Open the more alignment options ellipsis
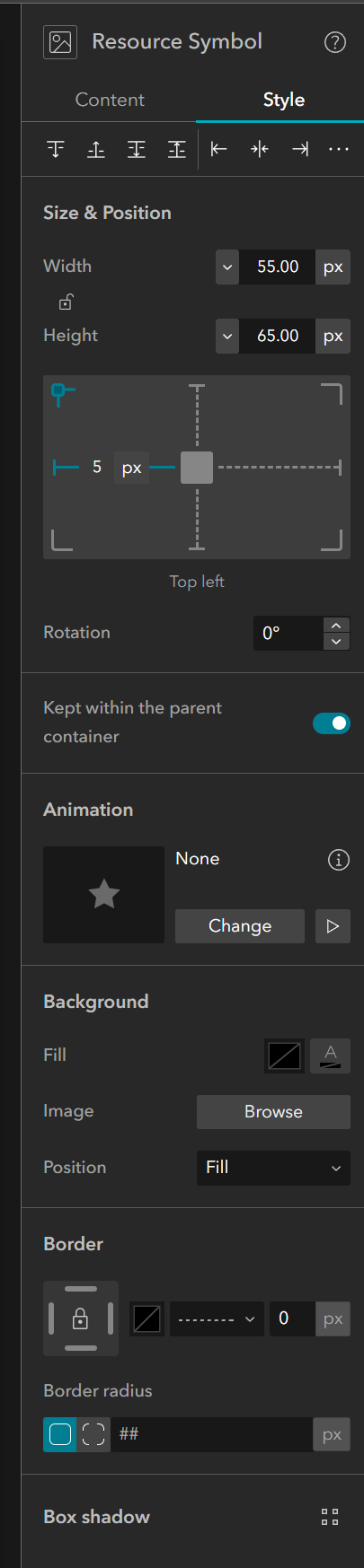This screenshot has height=1568, width=364. [339, 149]
